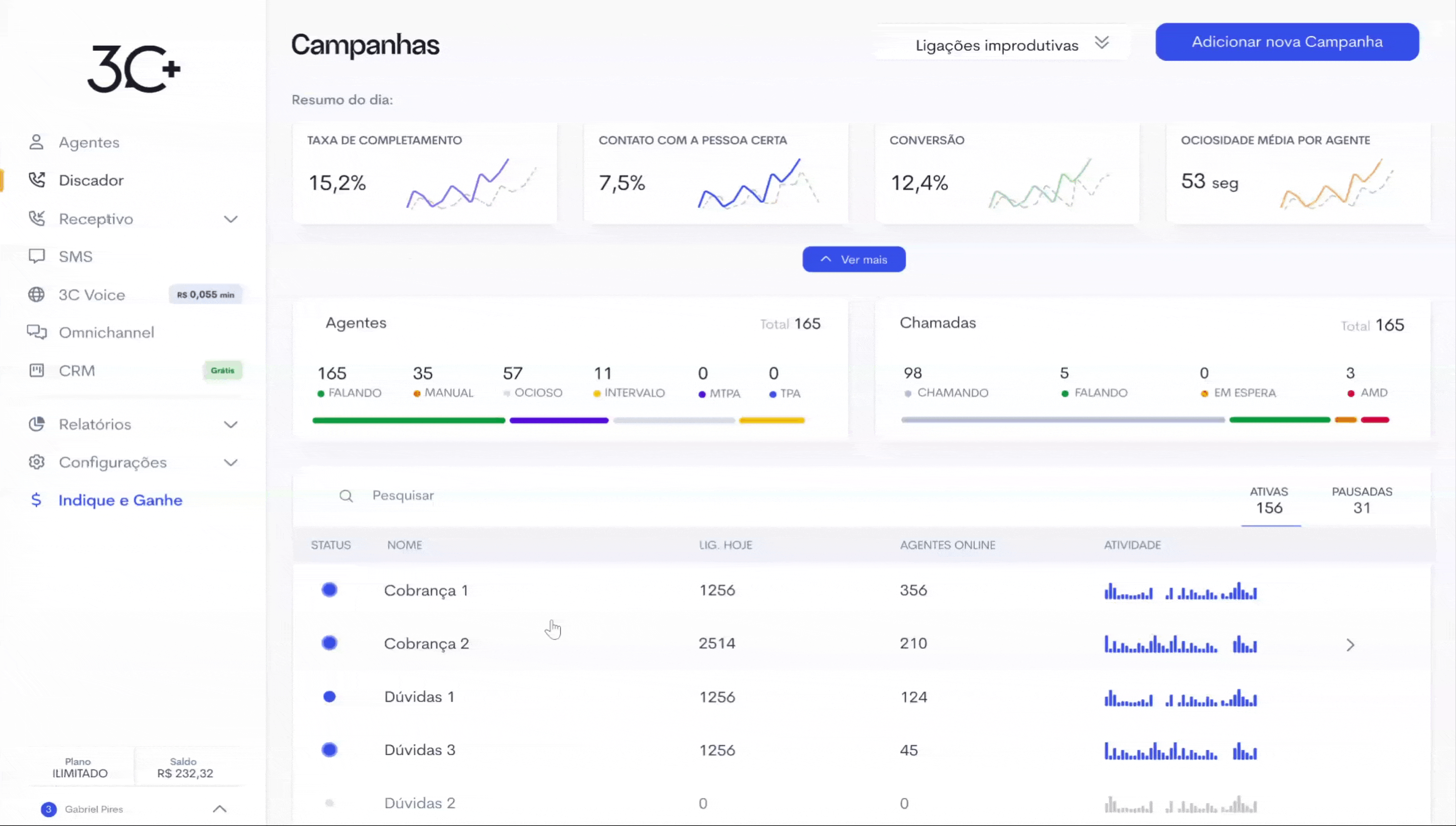Select the ATIVAS campaigns tab

click(x=1269, y=500)
